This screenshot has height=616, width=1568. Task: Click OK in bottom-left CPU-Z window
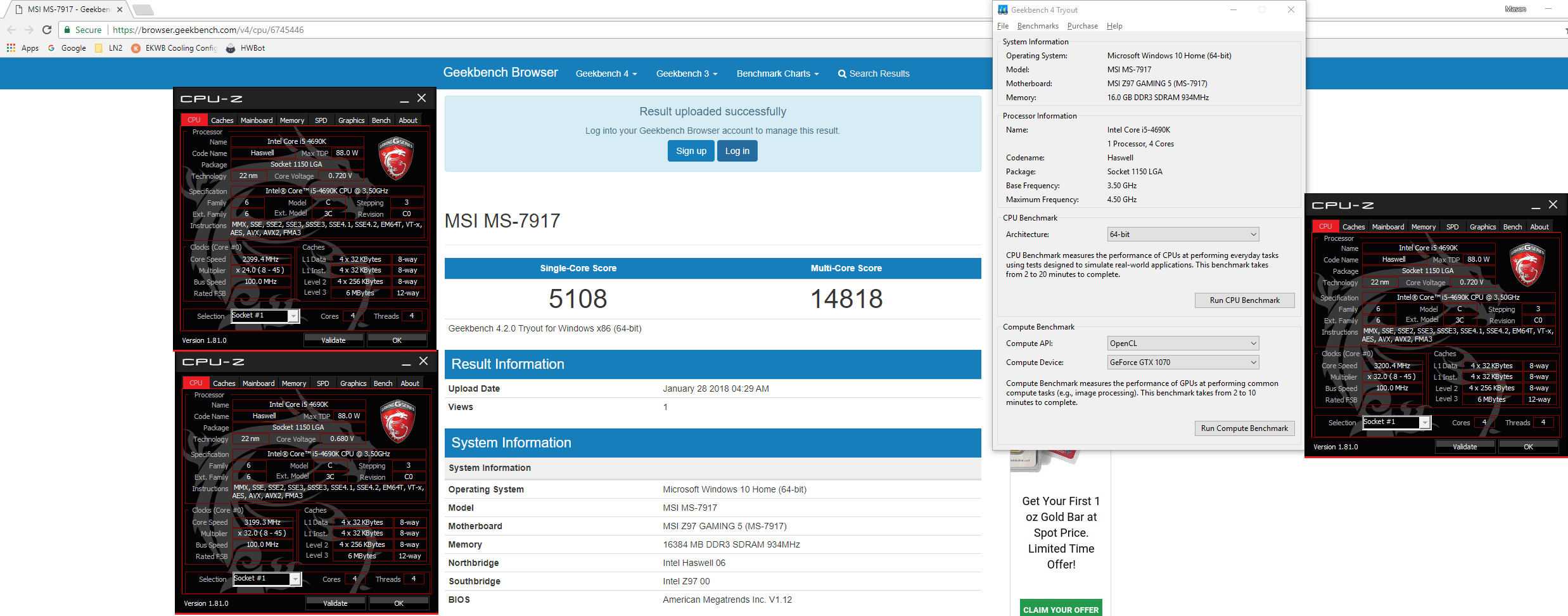tap(398, 603)
